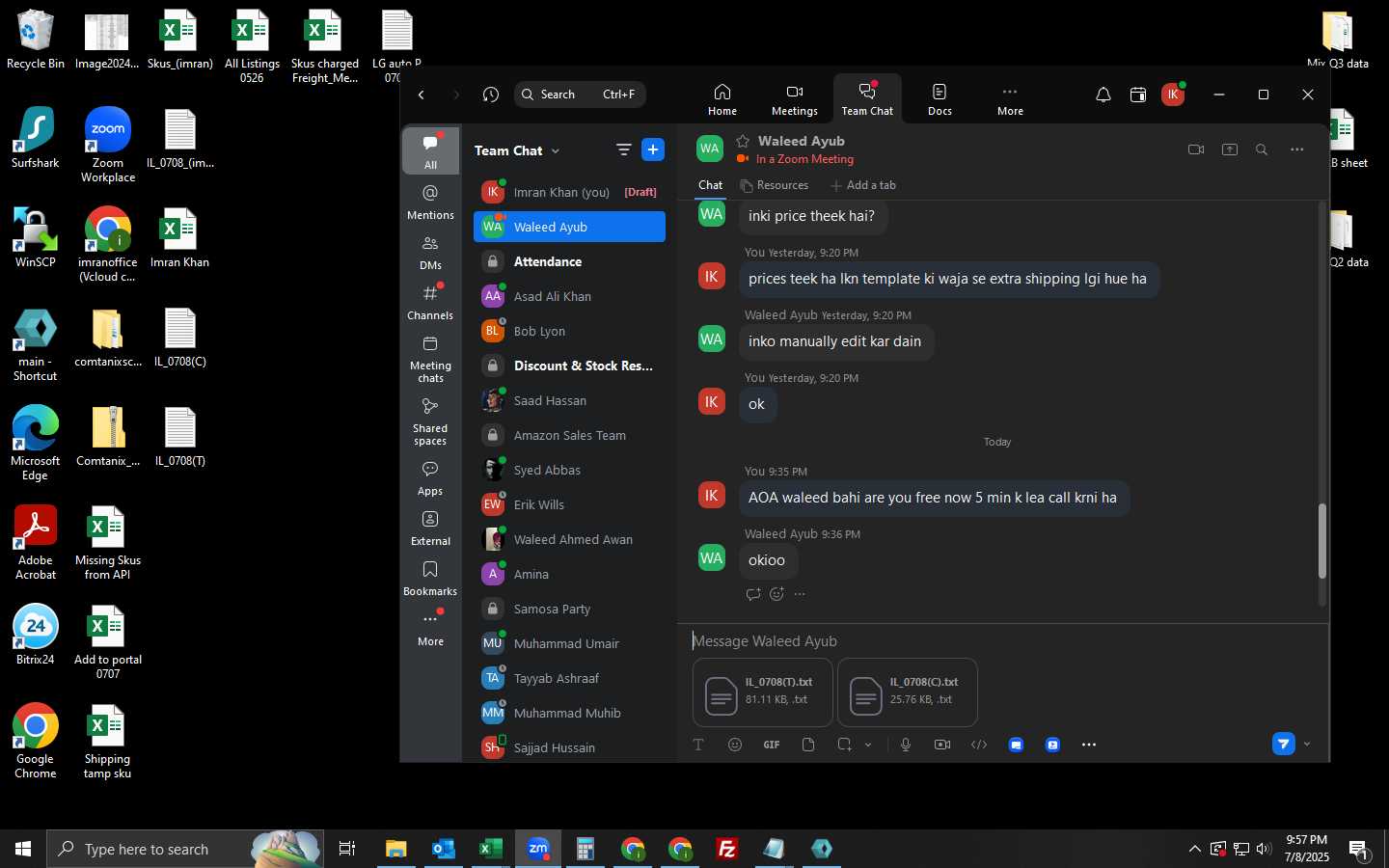Click the Search box in Zoom
The image size is (1389, 868).
581,95
